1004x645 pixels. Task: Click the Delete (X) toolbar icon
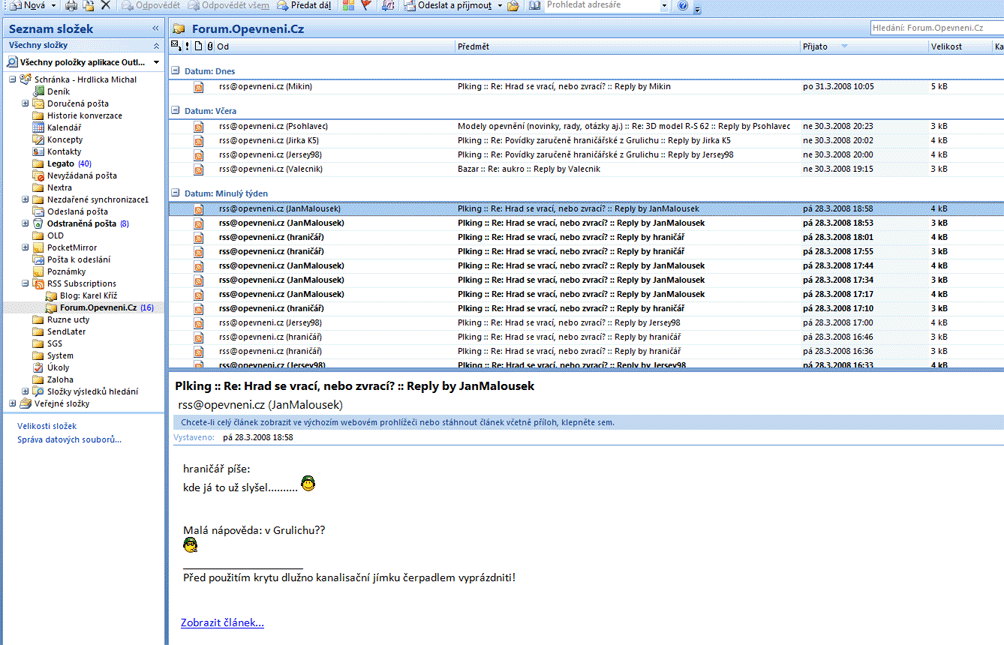tap(106, 6)
